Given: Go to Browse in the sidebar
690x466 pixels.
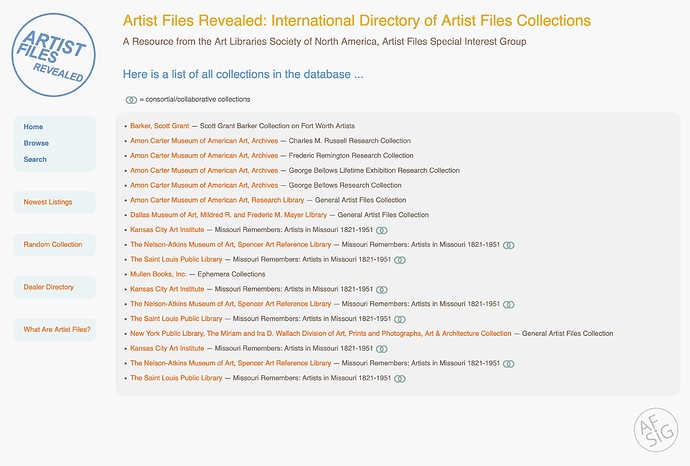Looking at the screenshot, I should pyautogui.click(x=36, y=143).
